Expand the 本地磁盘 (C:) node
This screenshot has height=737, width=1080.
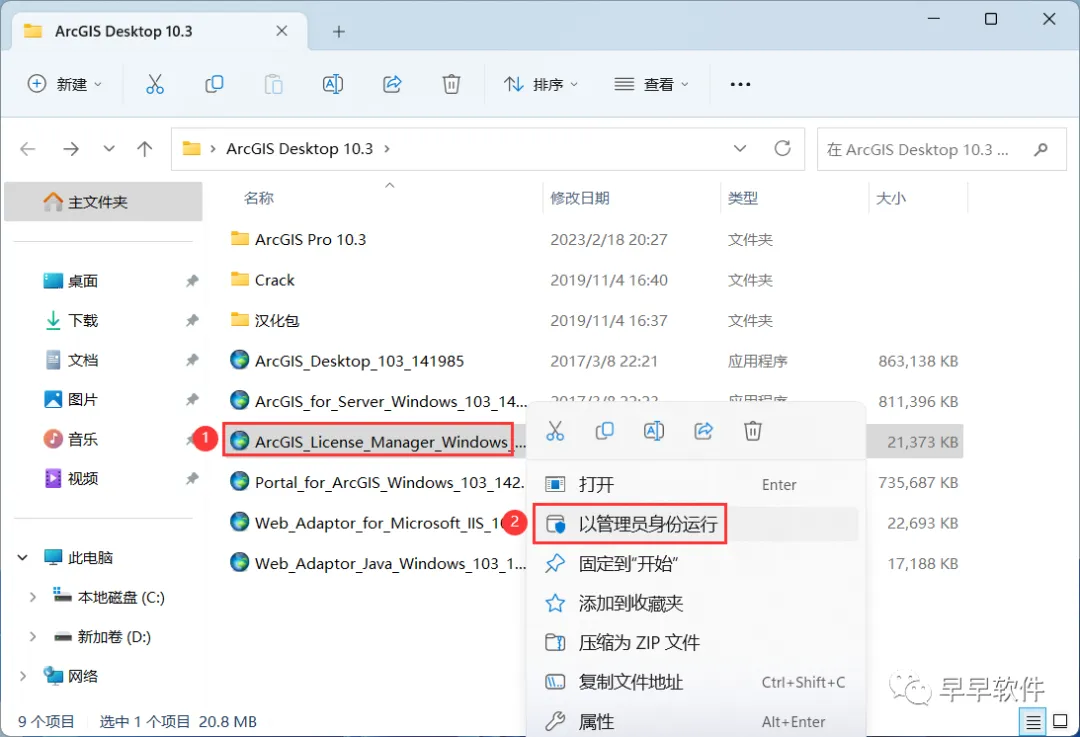click(32, 597)
